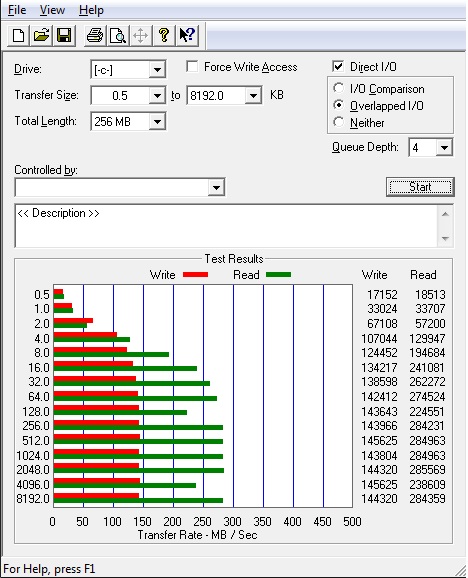Select the I/O Comparison radio button
This screenshot has width=468, height=578.
[x=338, y=88]
